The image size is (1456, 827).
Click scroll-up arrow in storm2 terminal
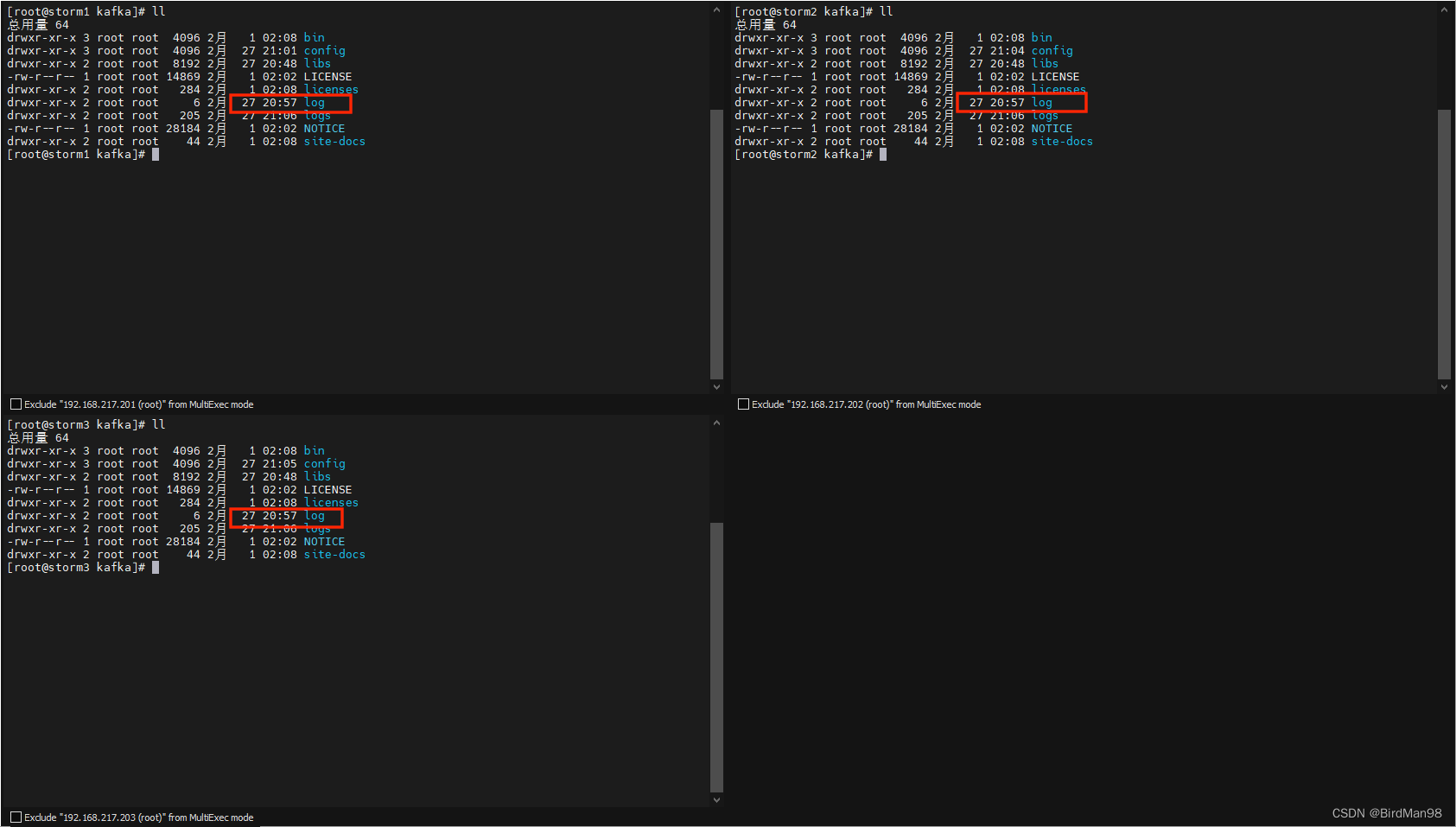pyautogui.click(x=1444, y=10)
